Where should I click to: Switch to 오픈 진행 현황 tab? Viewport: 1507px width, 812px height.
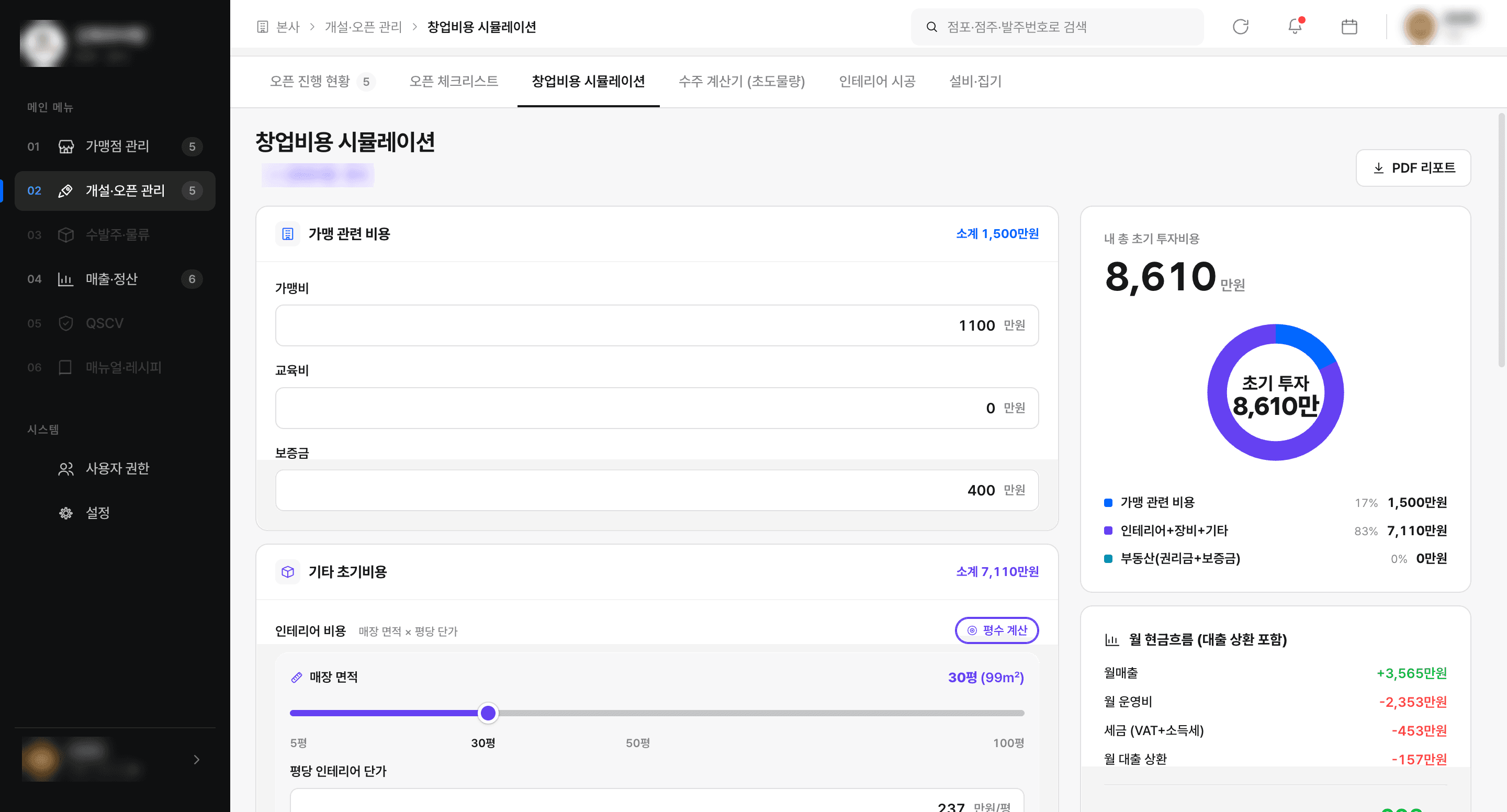click(322, 81)
